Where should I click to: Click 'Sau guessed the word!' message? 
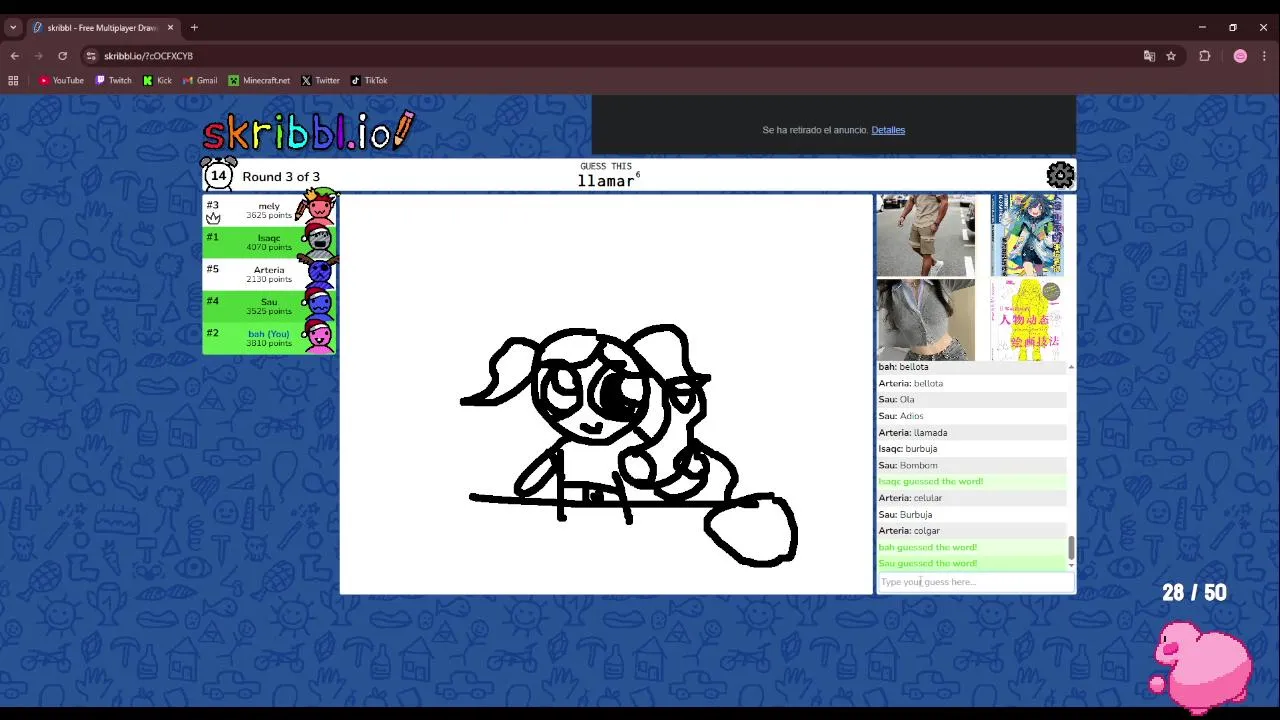point(928,564)
